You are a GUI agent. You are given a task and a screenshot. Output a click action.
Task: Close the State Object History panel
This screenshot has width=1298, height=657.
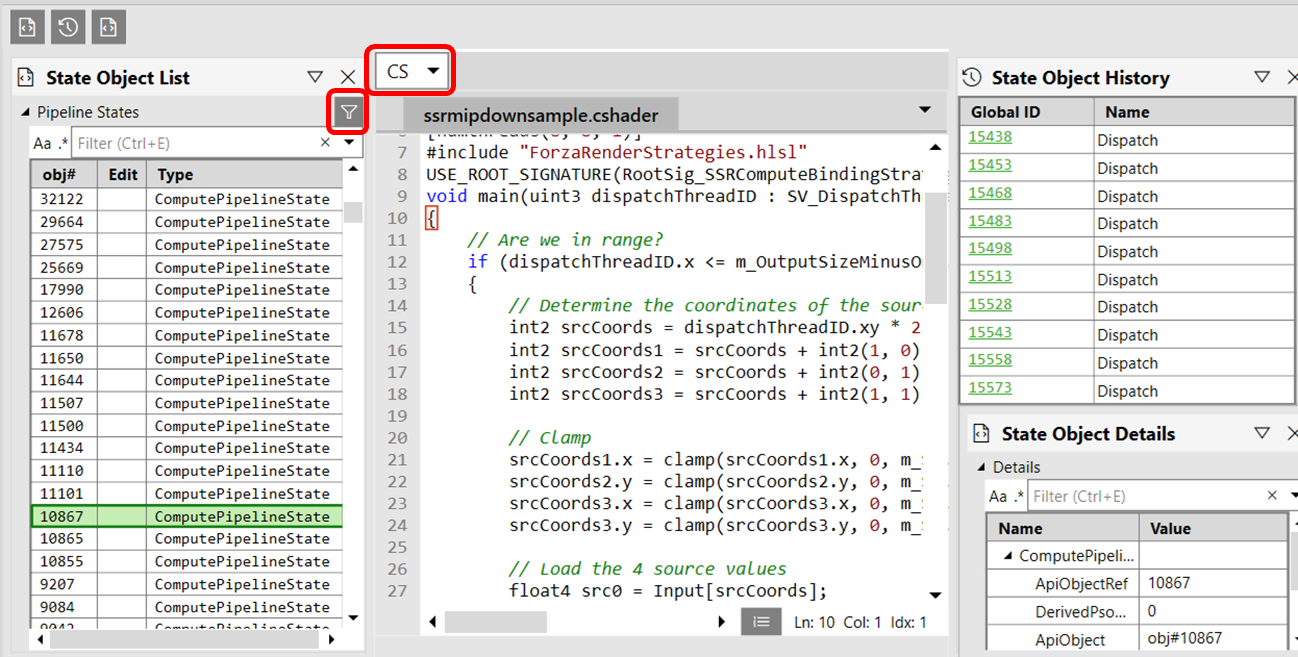click(1292, 77)
